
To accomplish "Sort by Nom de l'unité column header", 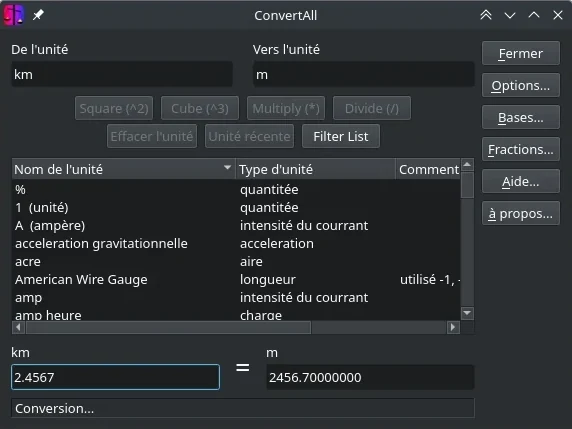I will coord(124,169).
